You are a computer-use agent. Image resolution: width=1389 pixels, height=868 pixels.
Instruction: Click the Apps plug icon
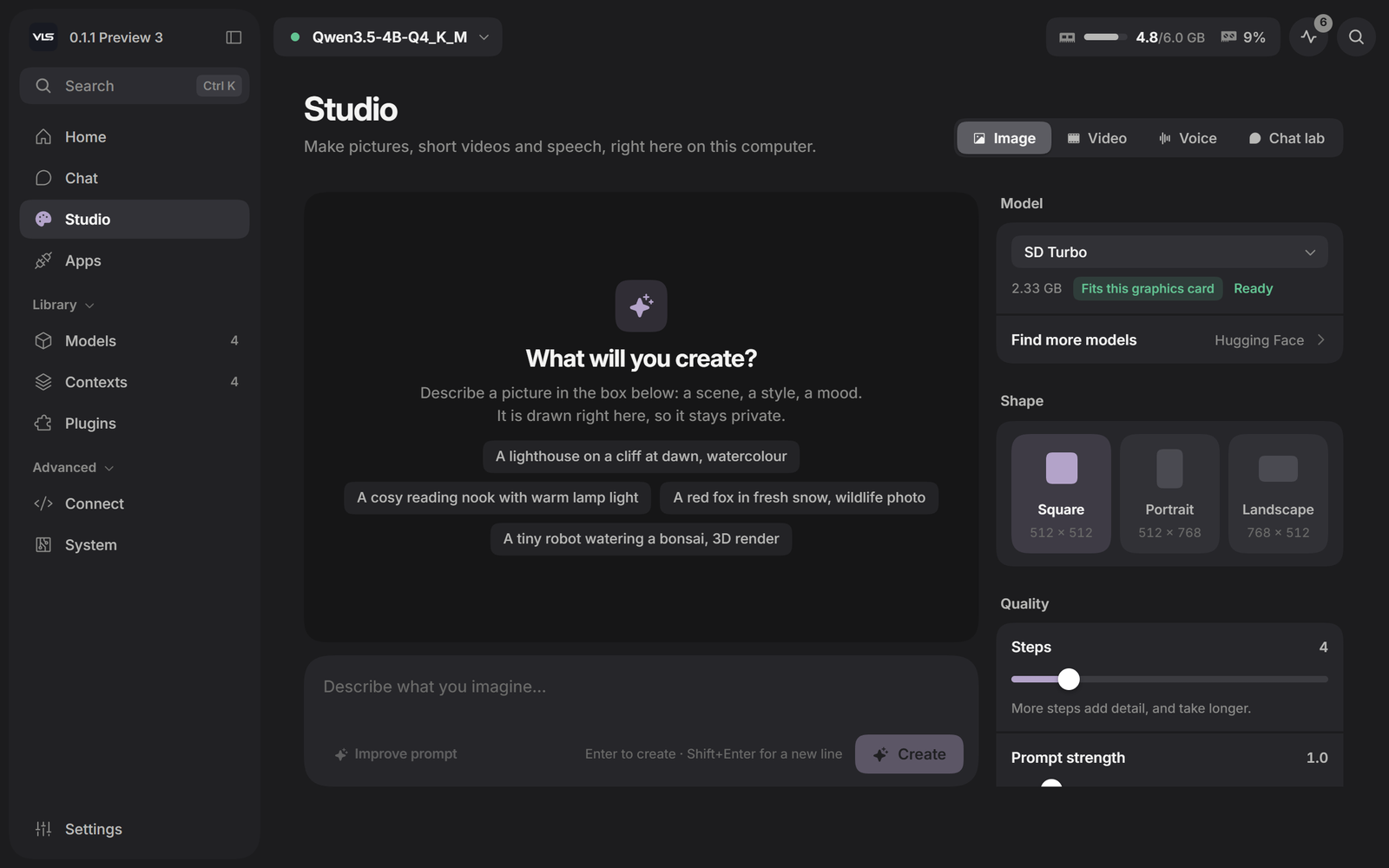(43, 260)
